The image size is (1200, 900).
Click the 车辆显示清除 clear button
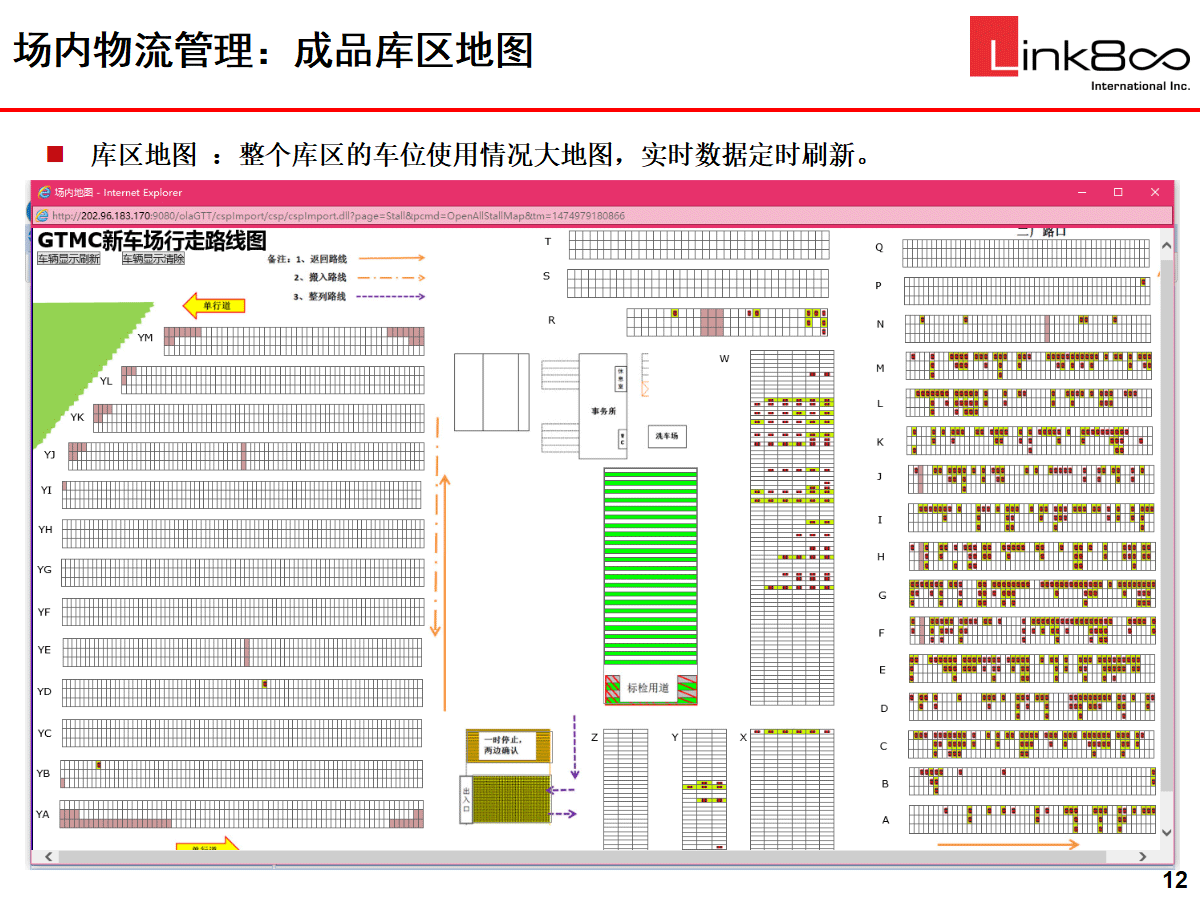[153, 259]
